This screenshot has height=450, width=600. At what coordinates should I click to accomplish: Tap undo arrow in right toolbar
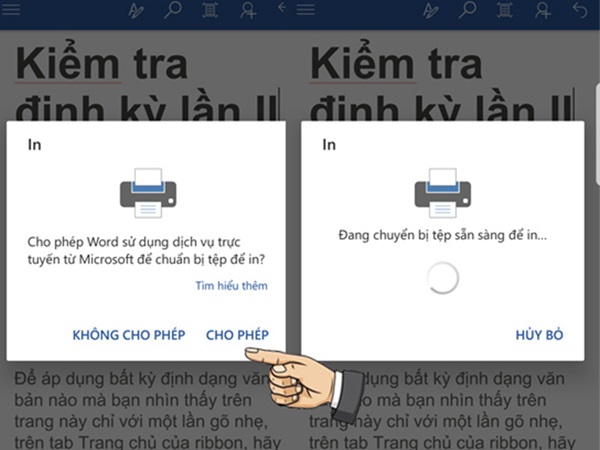[x=580, y=10]
